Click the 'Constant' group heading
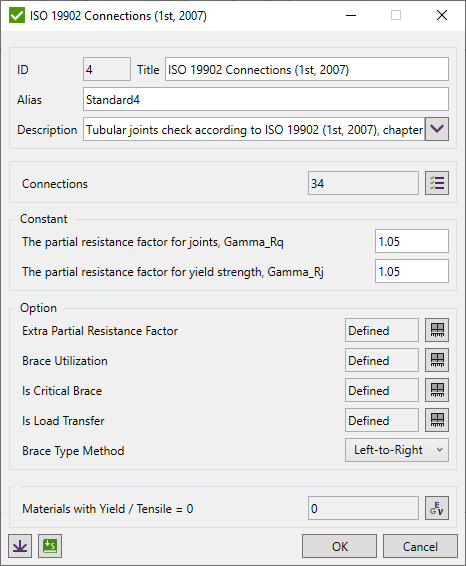This screenshot has width=466, height=566. pos(44,219)
